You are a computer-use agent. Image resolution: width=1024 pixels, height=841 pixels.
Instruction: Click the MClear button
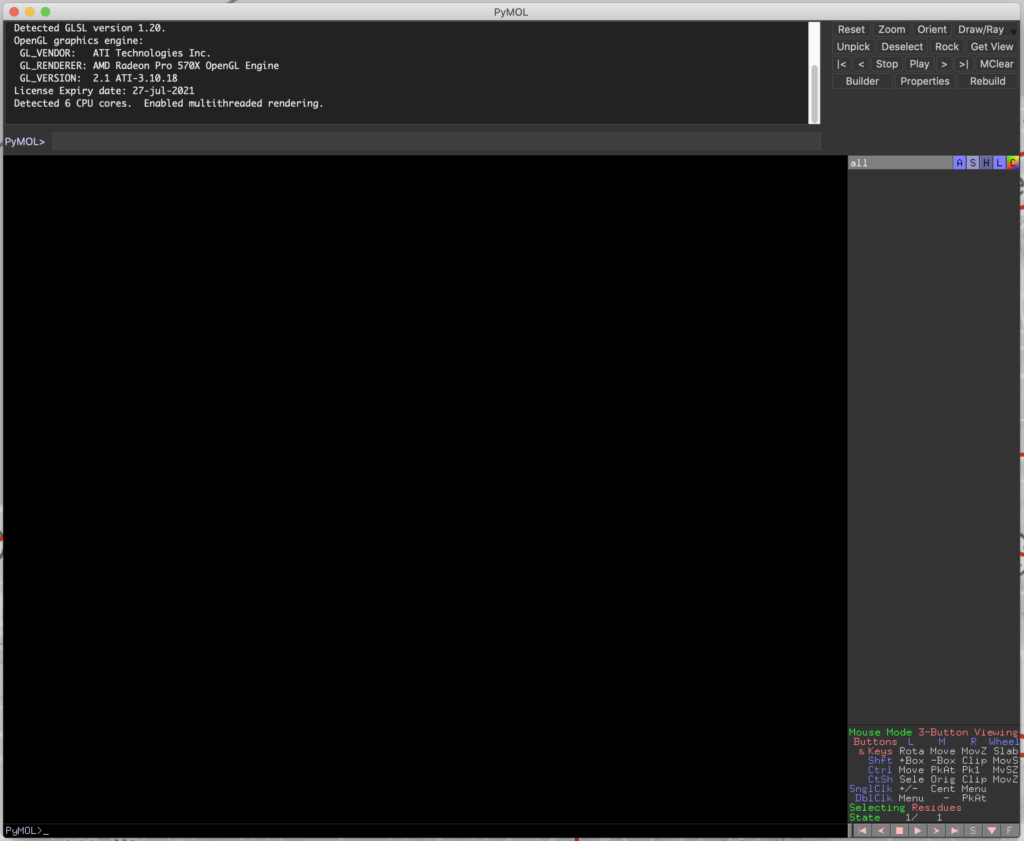click(x=996, y=64)
